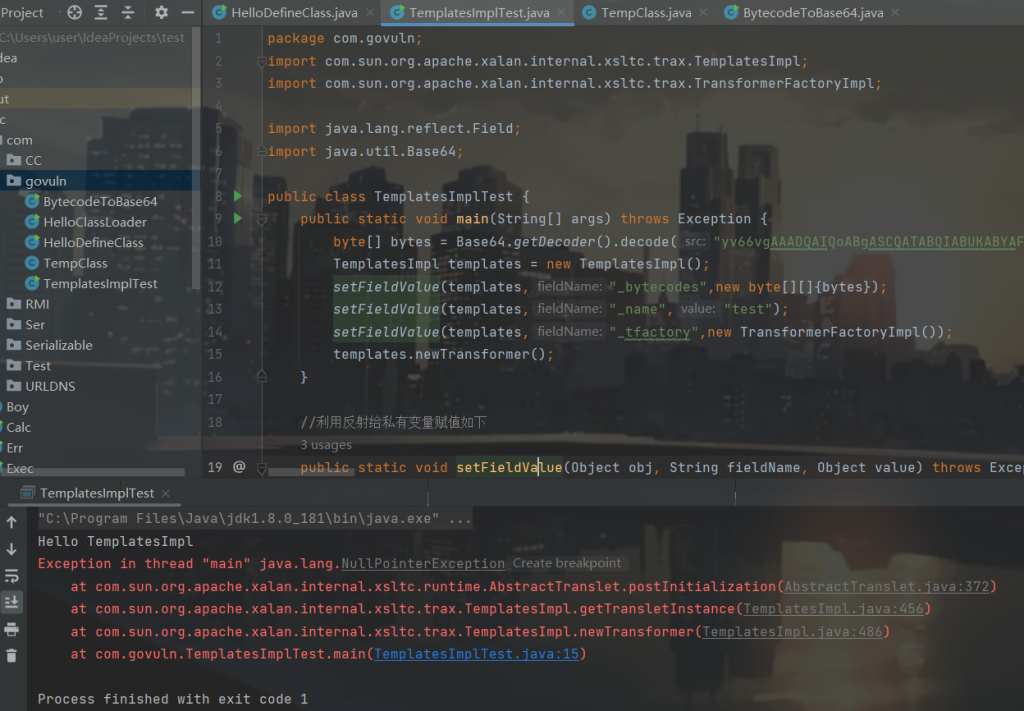The width and height of the screenshot is (1024, 711).
Task: Jump to next stack frame with down arrow
Action: 12,547
